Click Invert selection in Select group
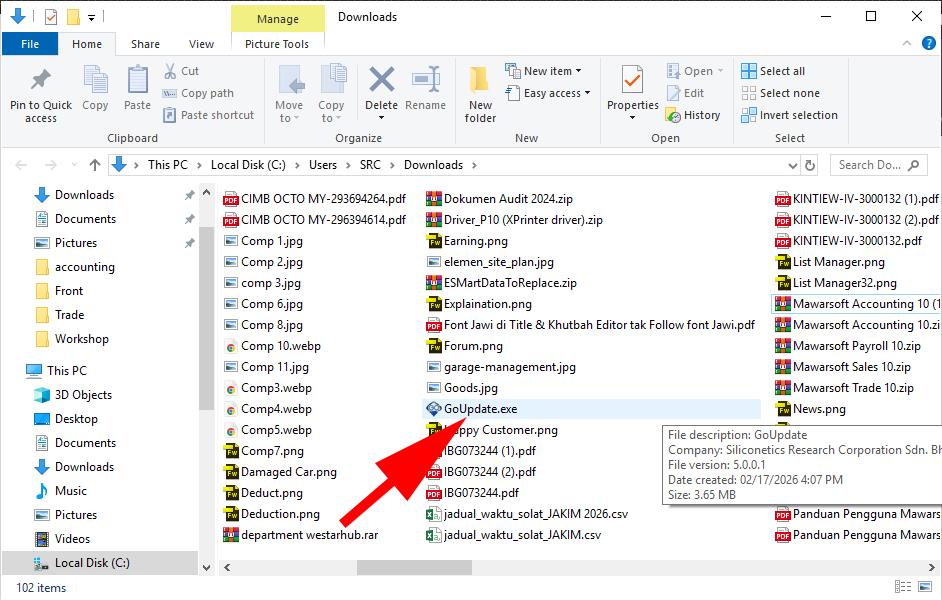The height and width of the screenshot is (600, 942). point(789,115)
